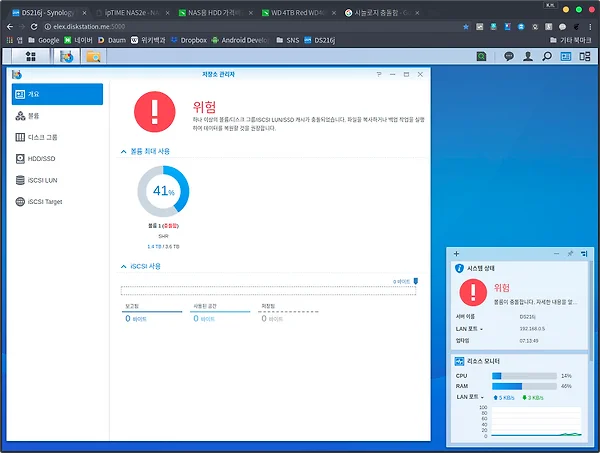Select the 개요 overview tab
600x453 pixels.
(57, 94)
